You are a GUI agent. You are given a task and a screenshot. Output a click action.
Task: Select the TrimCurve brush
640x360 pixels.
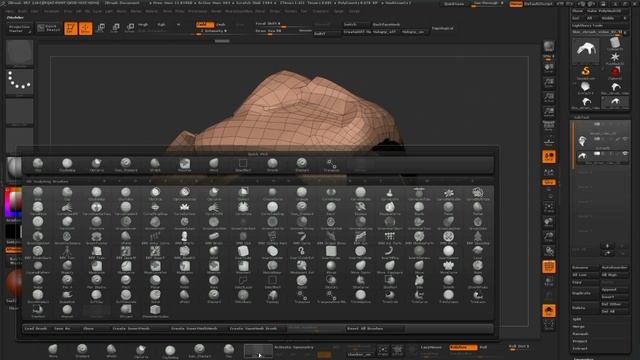419,297
